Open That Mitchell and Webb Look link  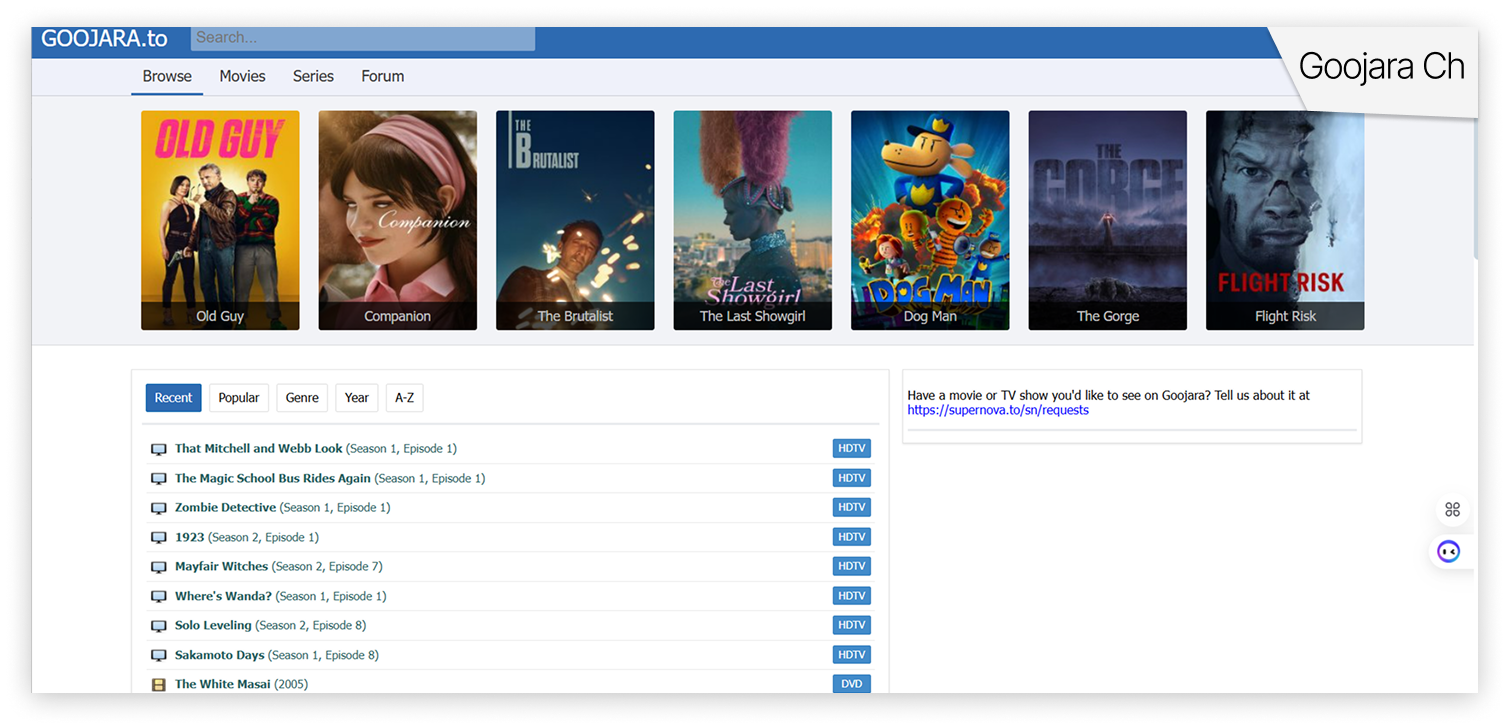(x=258, y=449)
